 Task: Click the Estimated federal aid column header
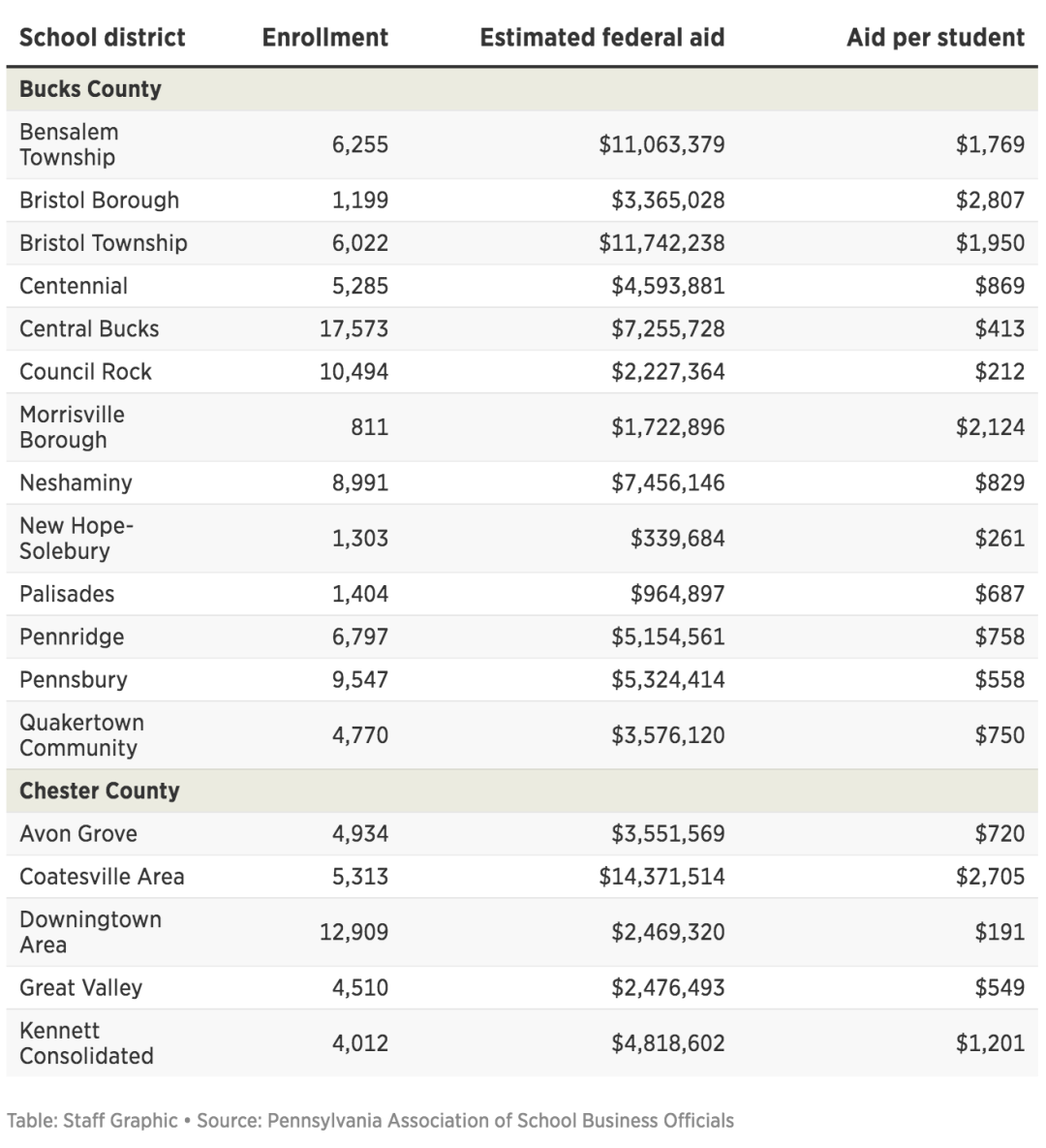pos(601,38)
